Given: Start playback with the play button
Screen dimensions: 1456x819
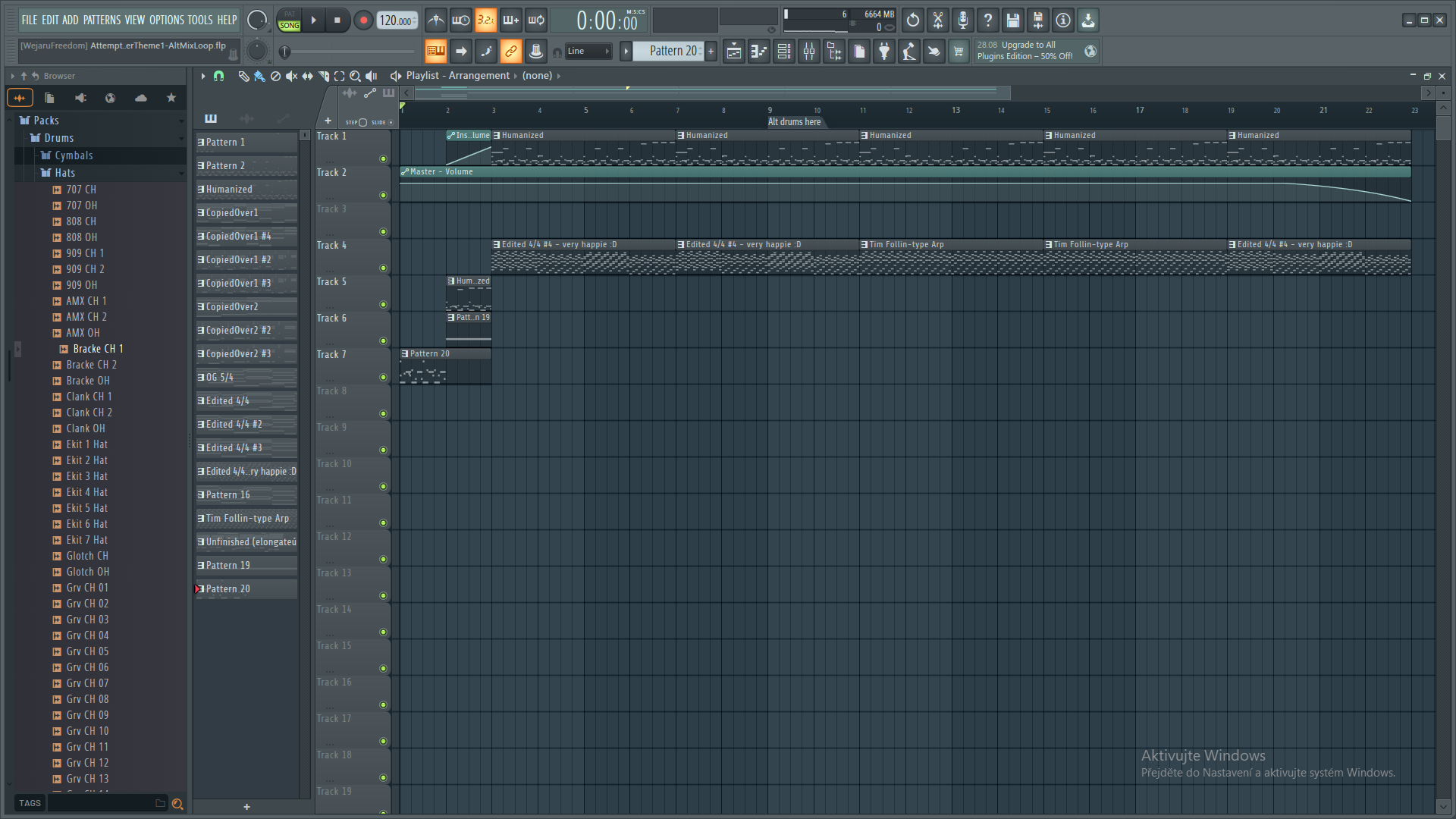Looking at the screenshot, I should point(313,20).
